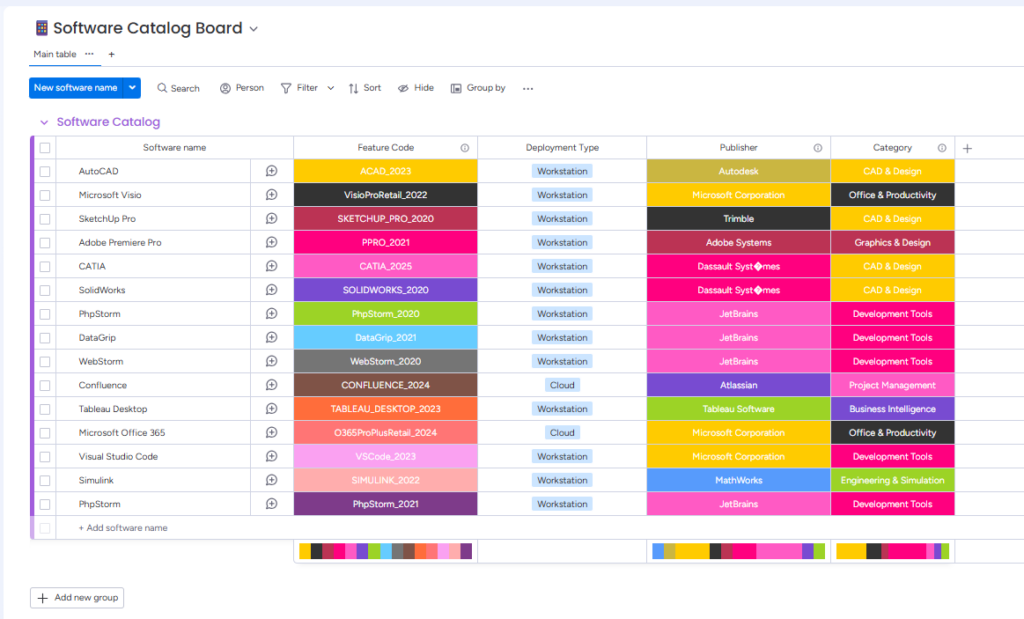Tick the checkbox for Microsoft Visio row
The image size is (1024, 619).
(x=45, y=195)
